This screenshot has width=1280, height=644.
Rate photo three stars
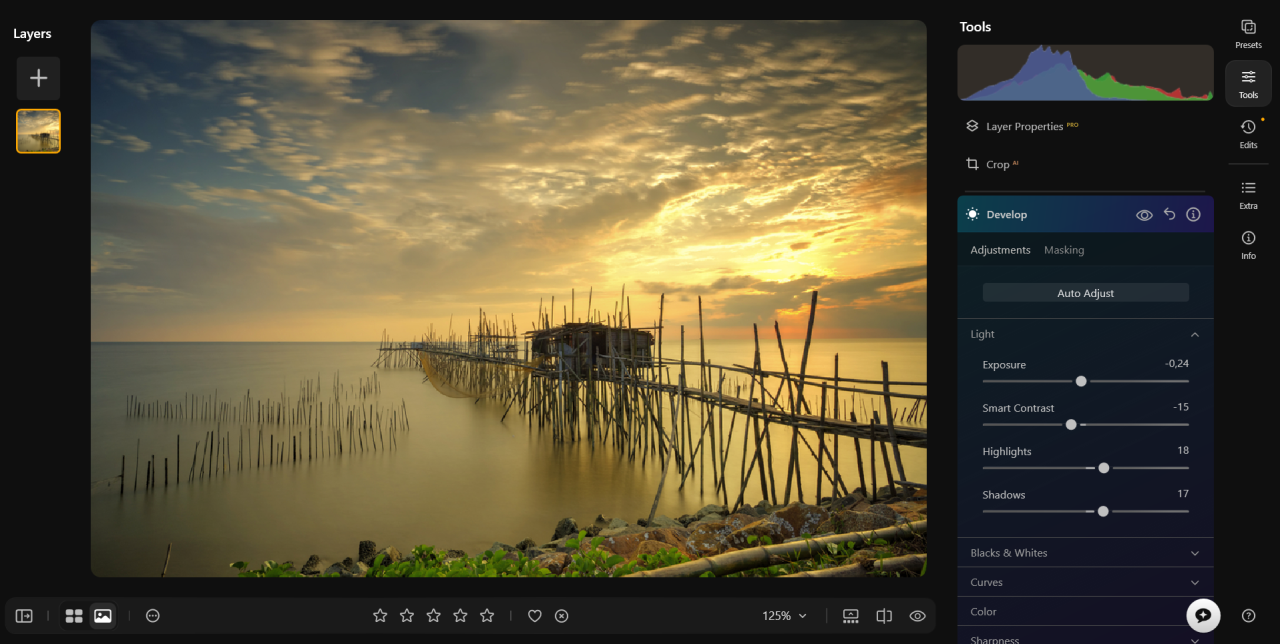(433, 616)
